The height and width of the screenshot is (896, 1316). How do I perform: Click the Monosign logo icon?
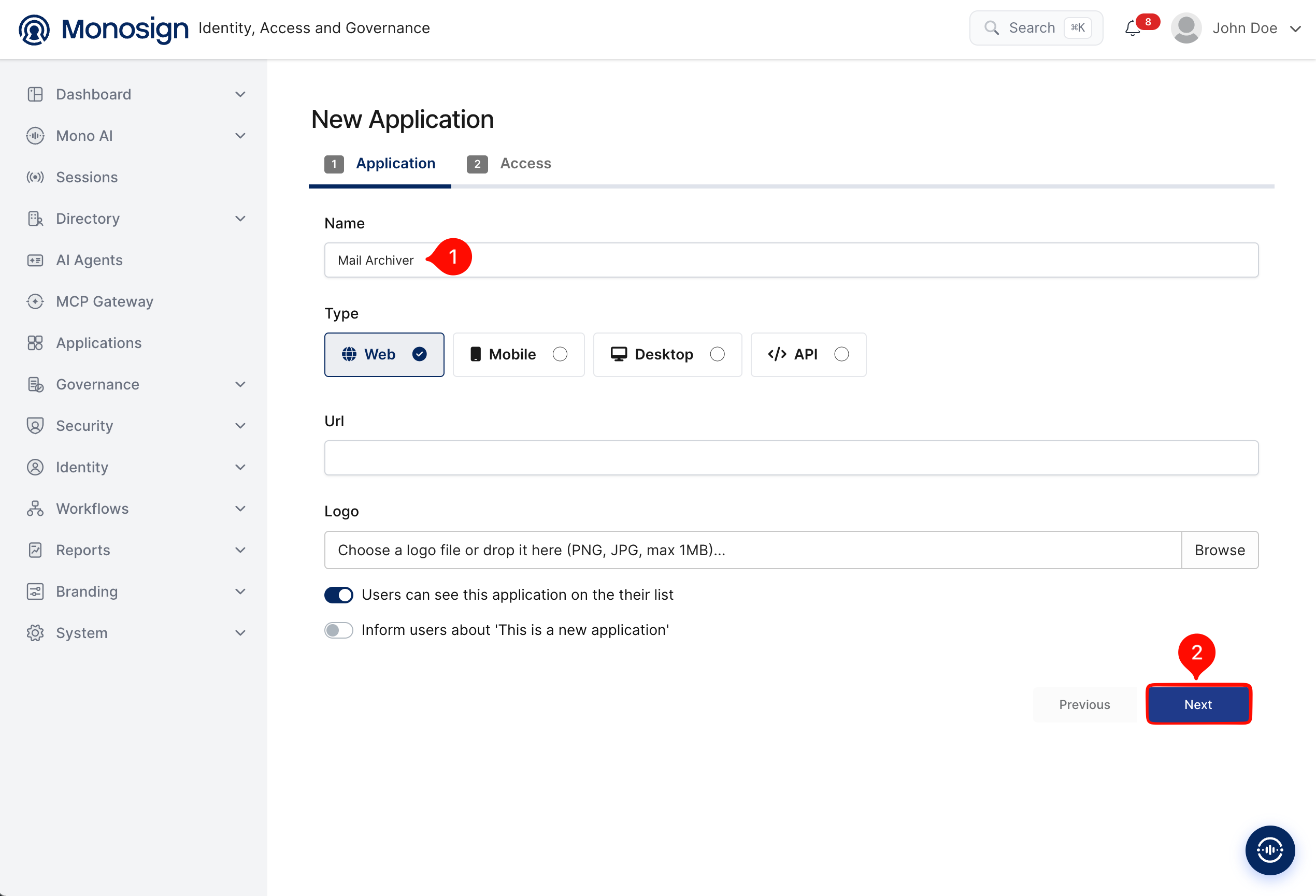tap(34, 30)
